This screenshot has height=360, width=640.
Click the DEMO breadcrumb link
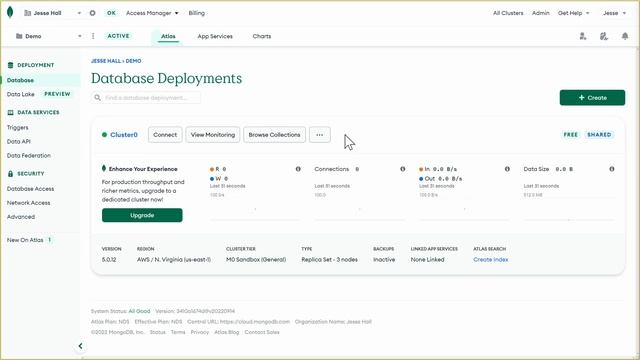tap(133, 61)
